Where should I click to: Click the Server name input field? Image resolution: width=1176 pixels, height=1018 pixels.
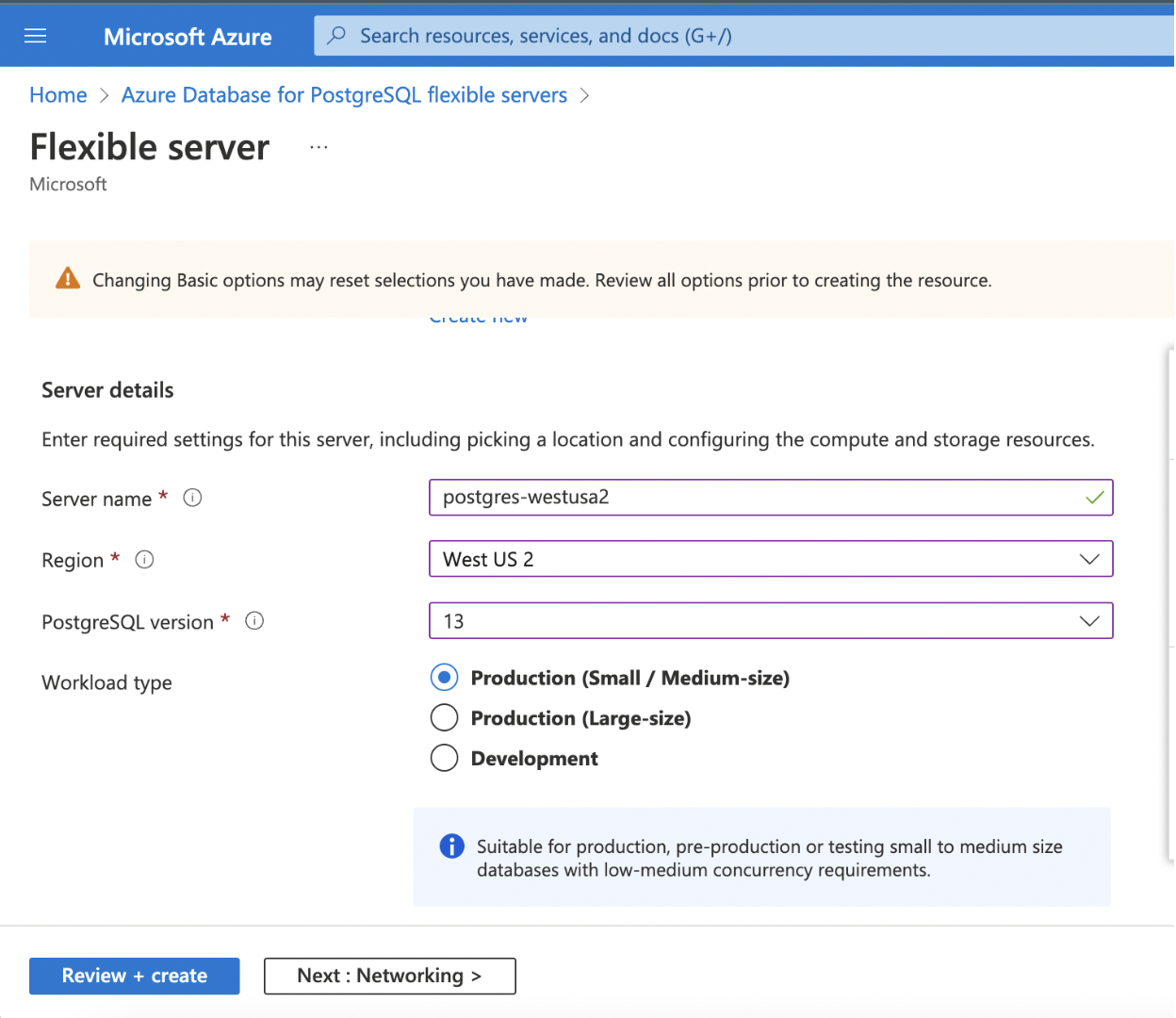click(x=771, y=498)
